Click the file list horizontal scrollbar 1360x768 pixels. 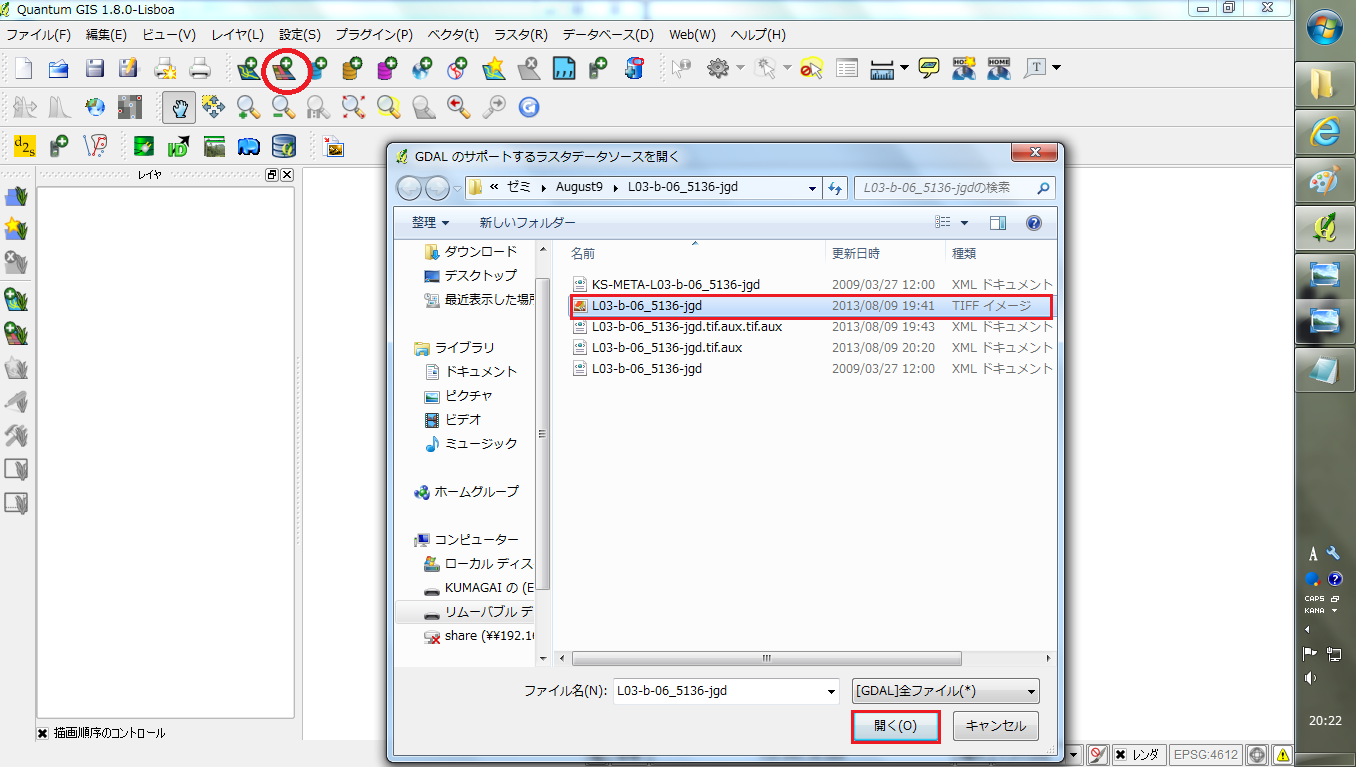tap(767, 659)
